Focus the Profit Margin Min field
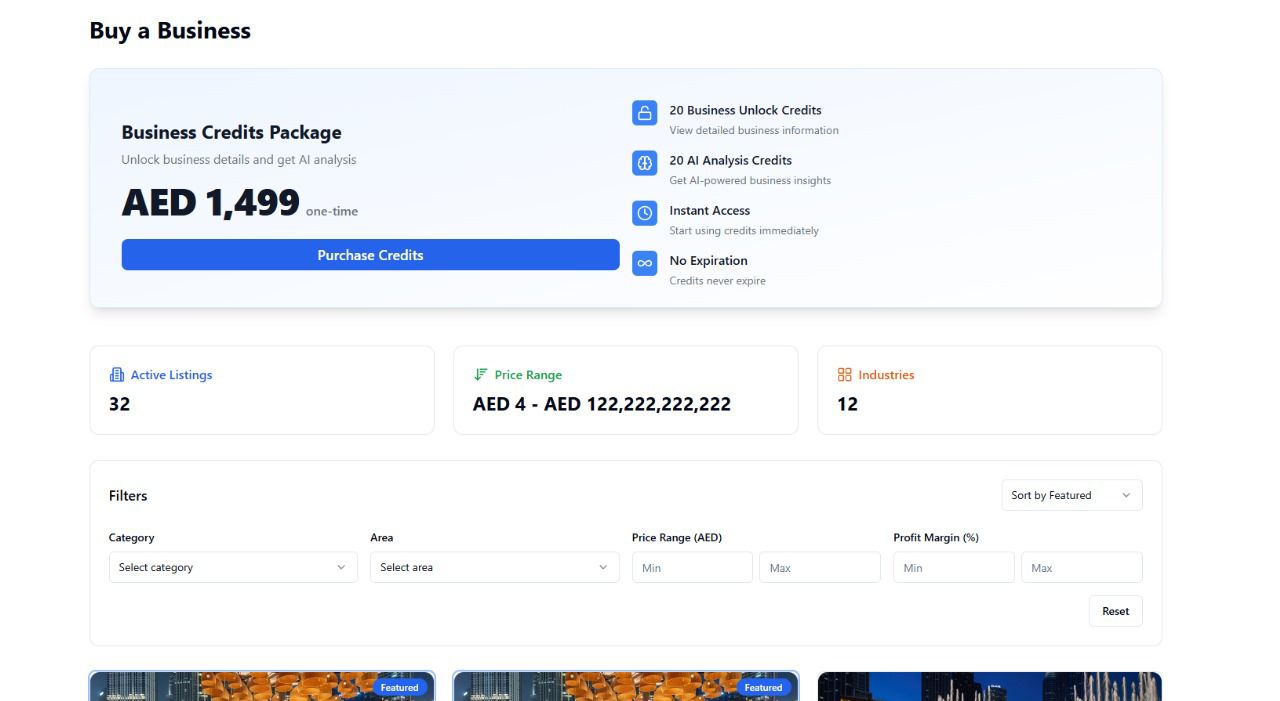 coord(953,567)
